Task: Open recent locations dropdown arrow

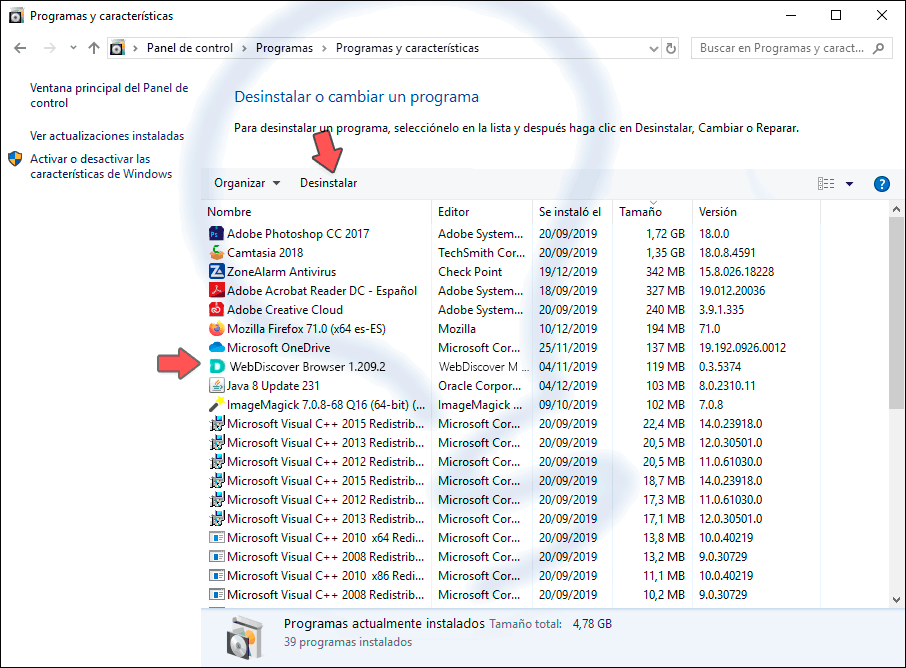Action: (73, 48)
